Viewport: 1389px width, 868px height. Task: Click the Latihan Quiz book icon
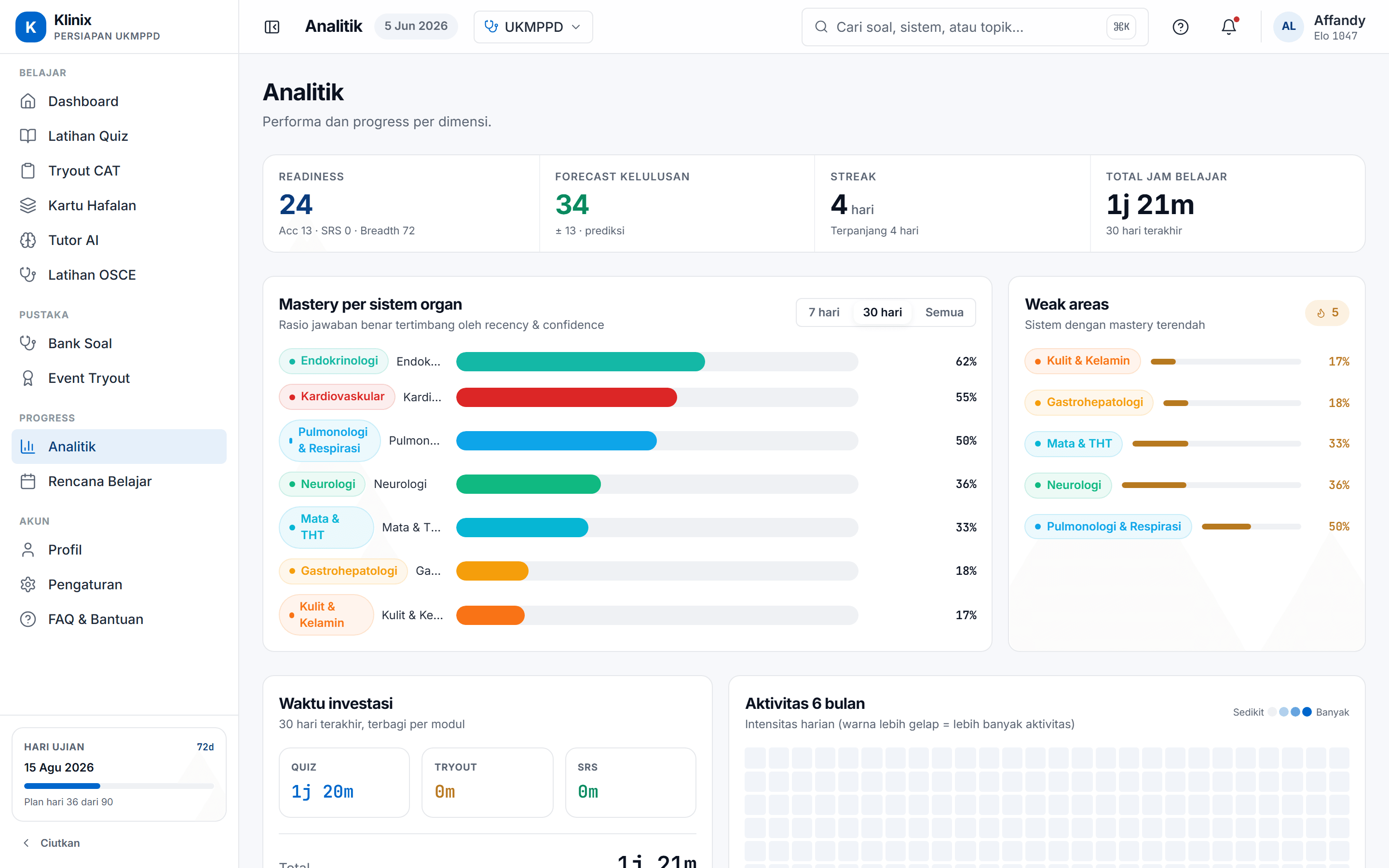(x=28, y=136)
